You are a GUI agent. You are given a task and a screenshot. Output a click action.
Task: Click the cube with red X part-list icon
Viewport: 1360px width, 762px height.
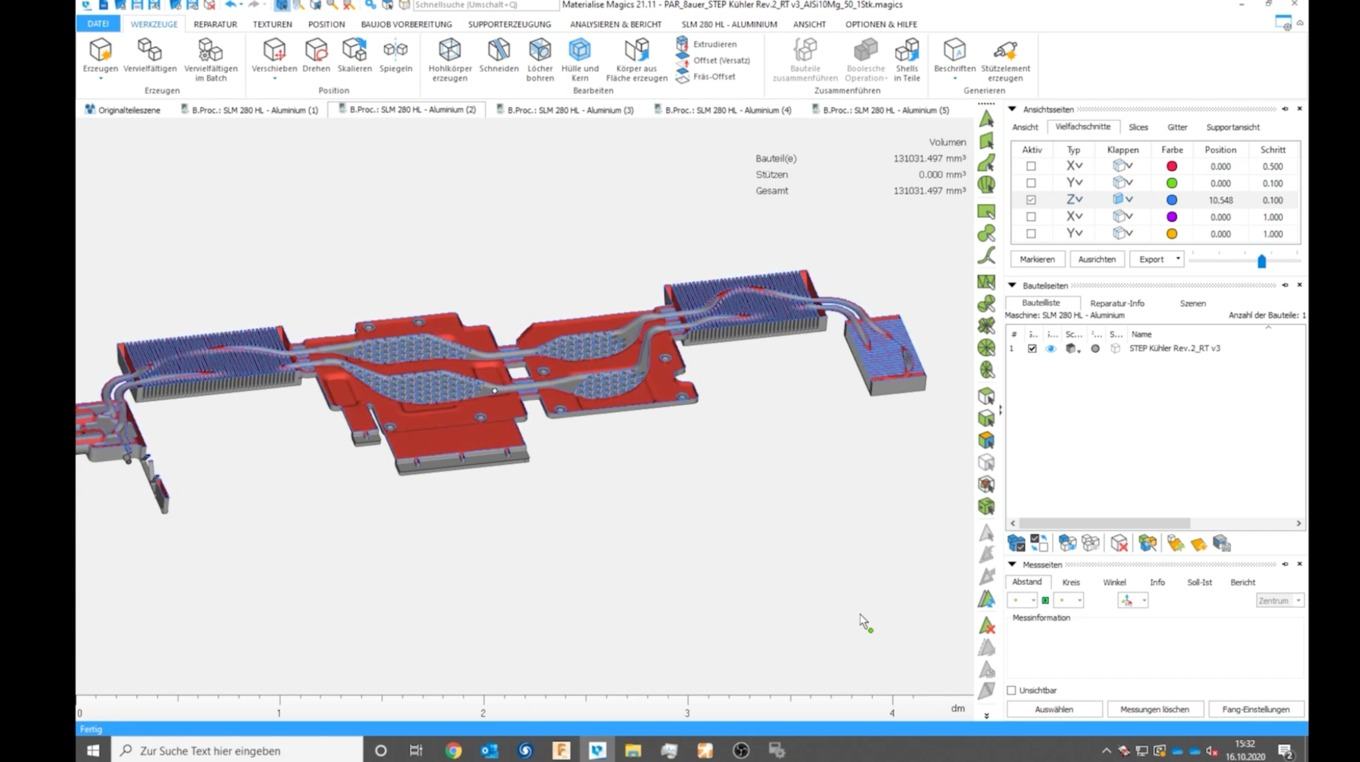click(1119, 543)
